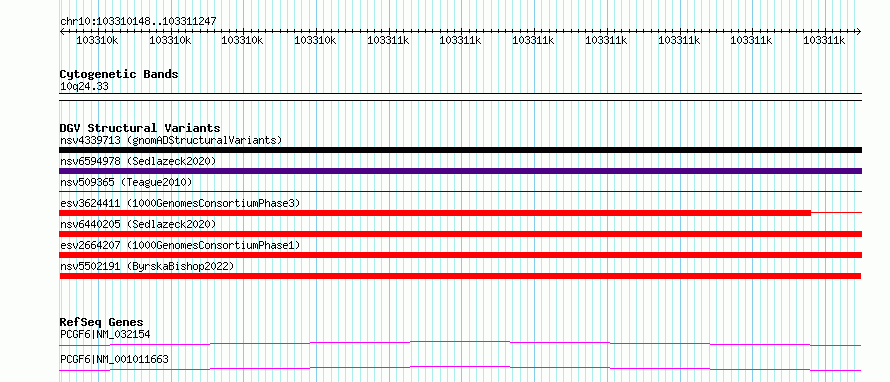
Task: Click the right arrowhead of the coordinate ruler
Action: tap(858, 32)
